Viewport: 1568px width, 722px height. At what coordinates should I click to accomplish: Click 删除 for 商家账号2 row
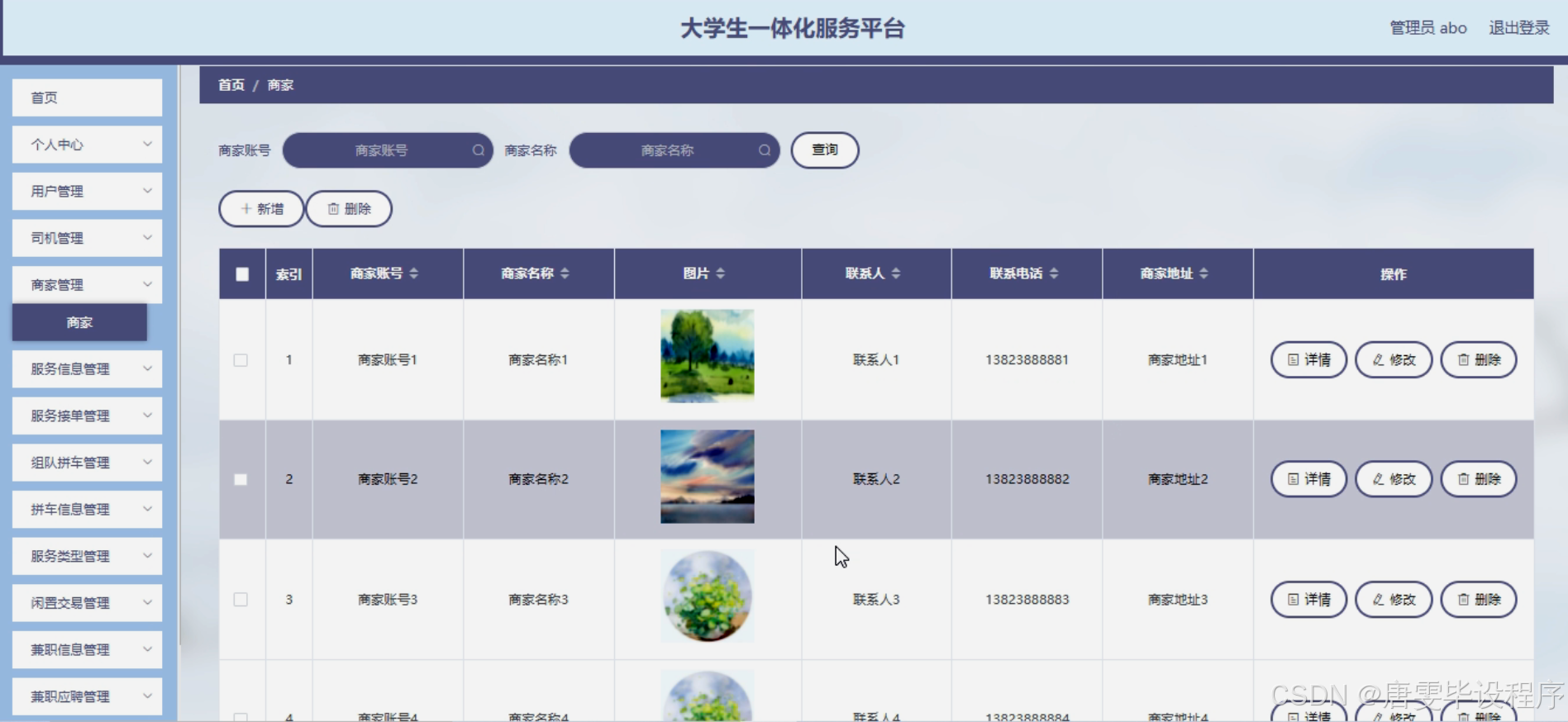coord(1479,479)
